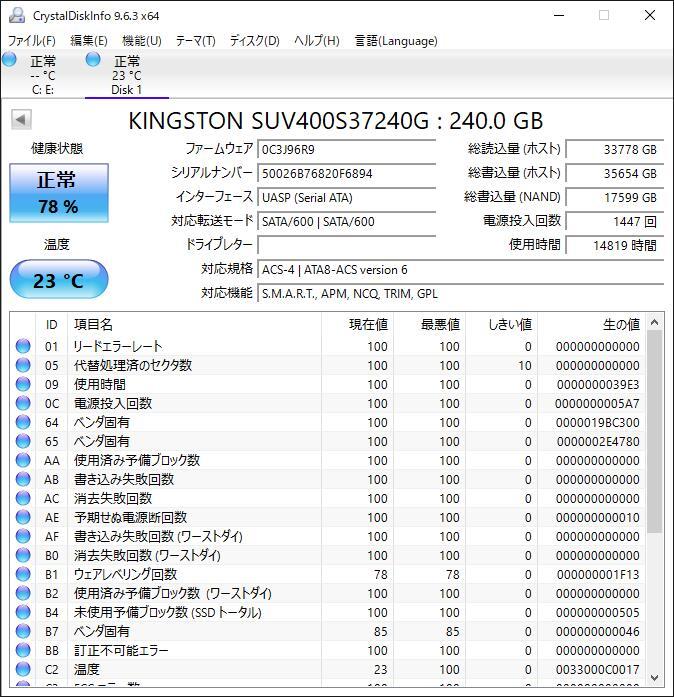Click the status orb for disk C: E:
This screenshot has width=674, height=697.
[x=9, y=59]
